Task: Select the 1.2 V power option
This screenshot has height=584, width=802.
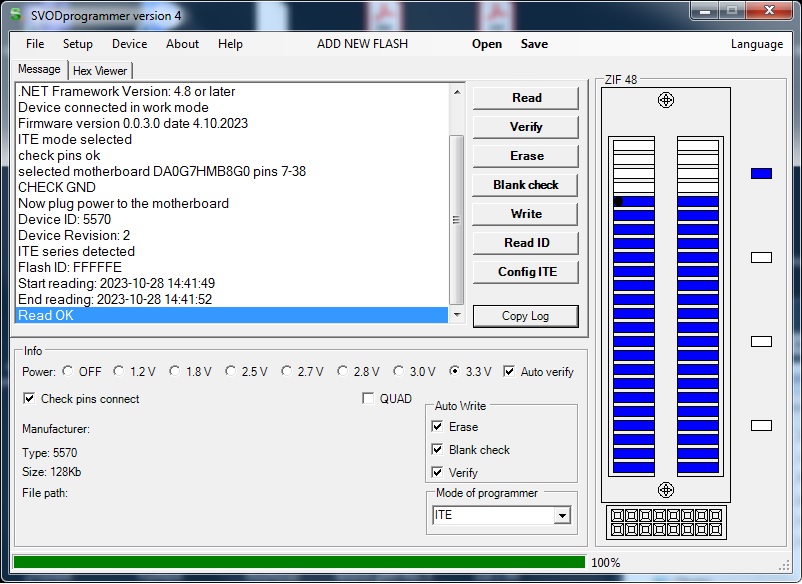Action: click(119, 371)
